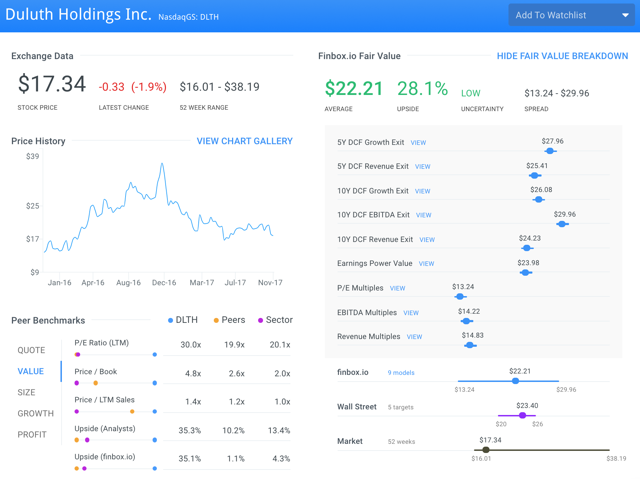This screenshot has width=640, height=479.
Task: Click the $16.01 - $38.19 52 week range
Action: click(x=220, y=87)
